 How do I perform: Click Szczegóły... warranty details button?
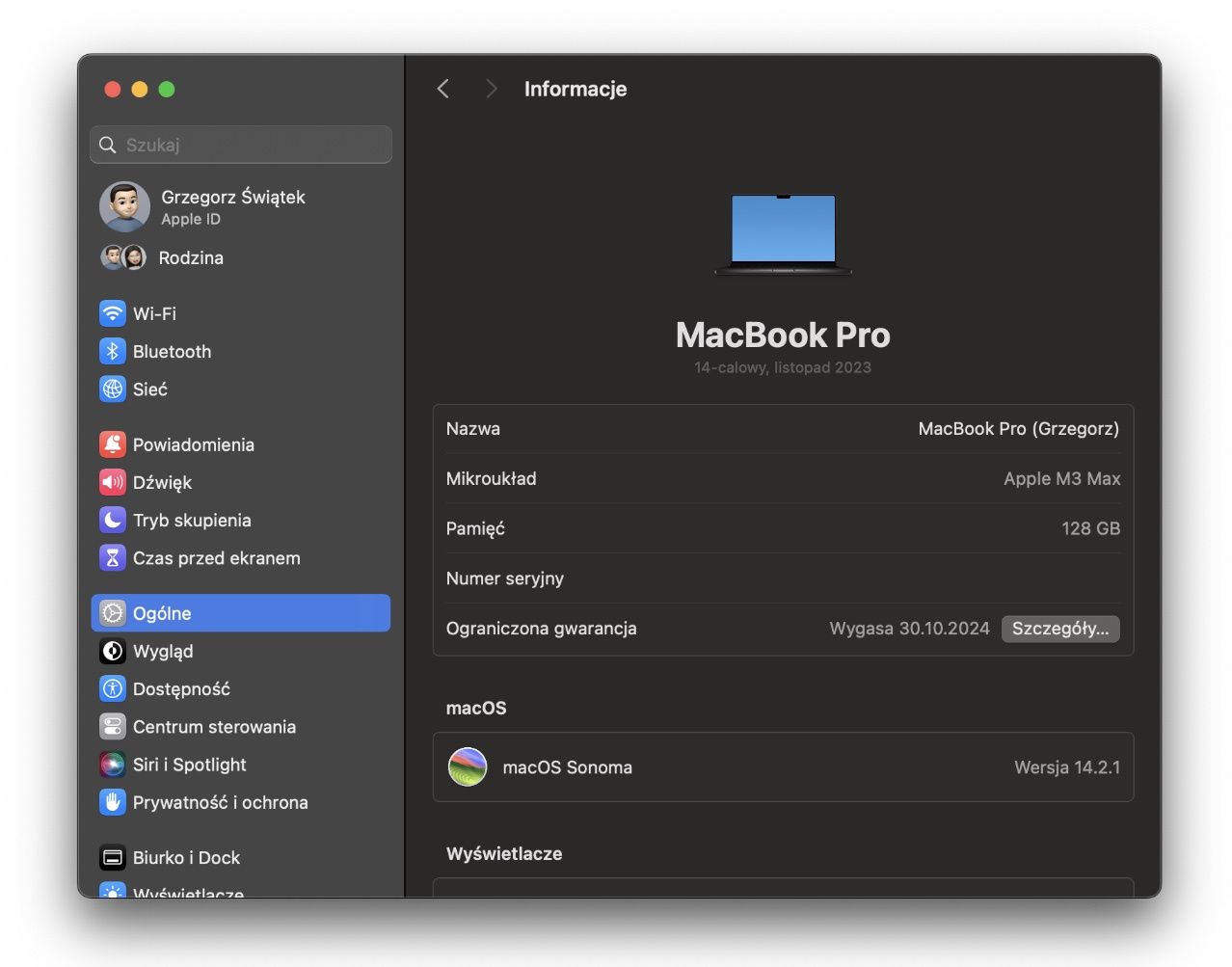point(1060,629)
